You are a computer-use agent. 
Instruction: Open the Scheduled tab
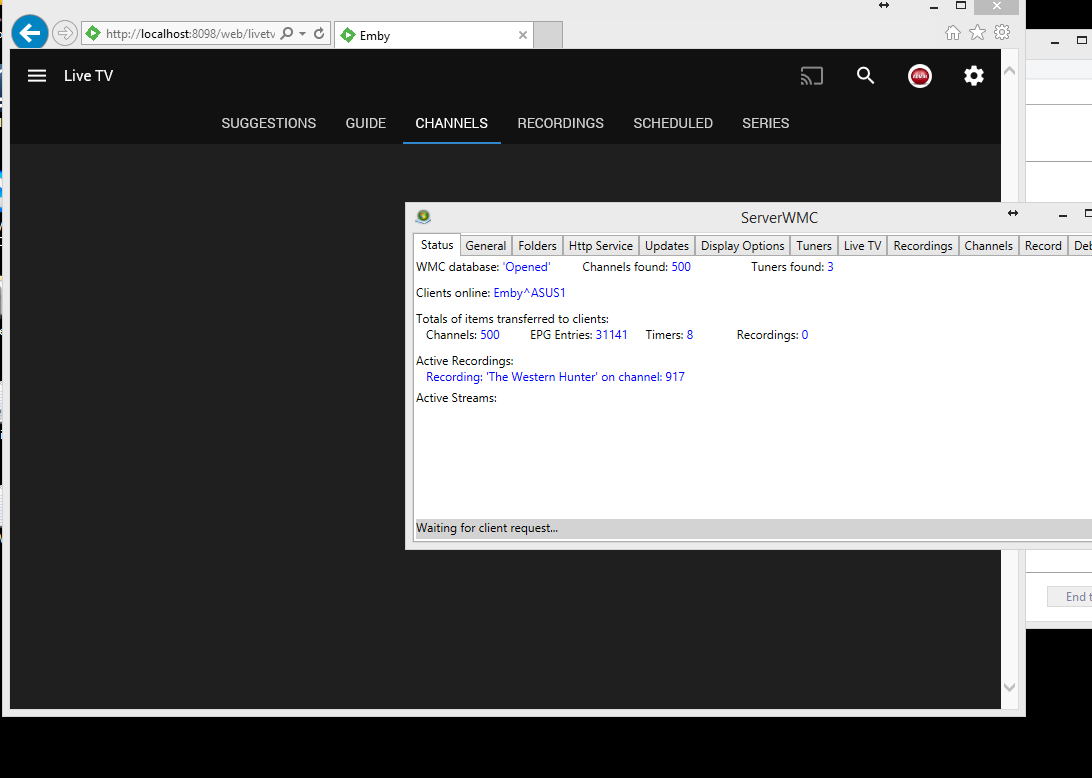tap(673, 123)
